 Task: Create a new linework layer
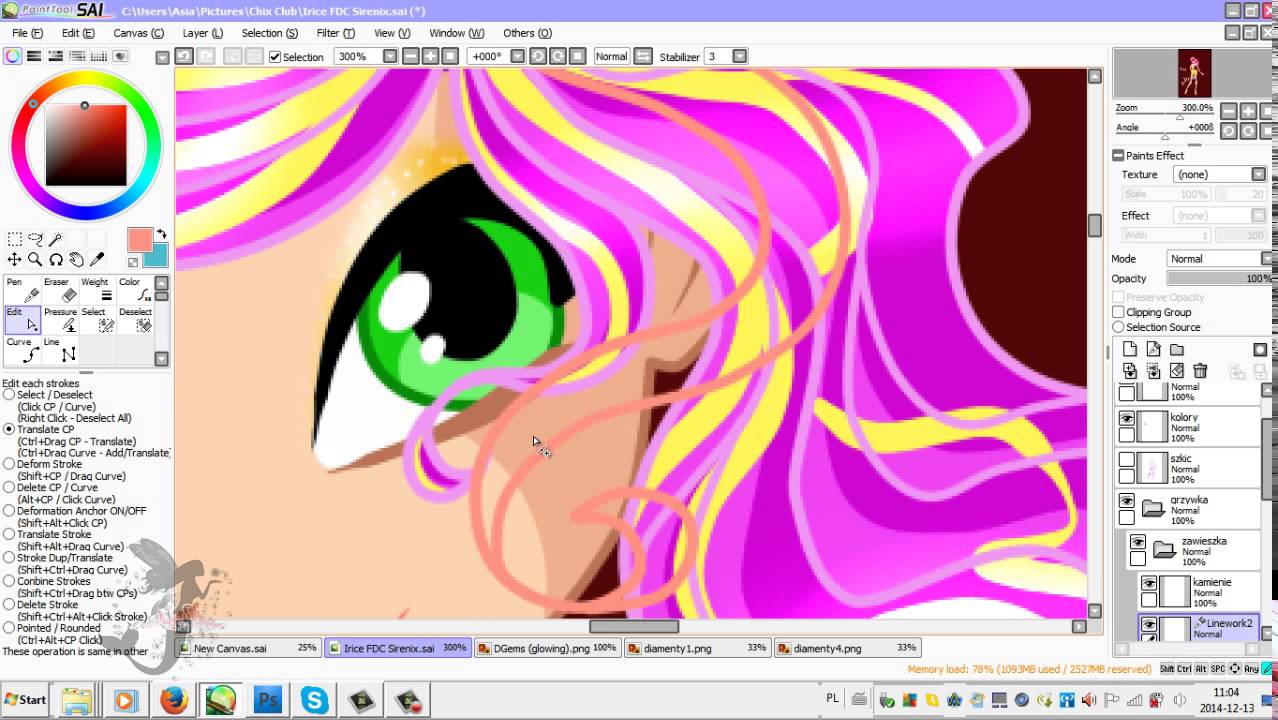click(1153, 349)
